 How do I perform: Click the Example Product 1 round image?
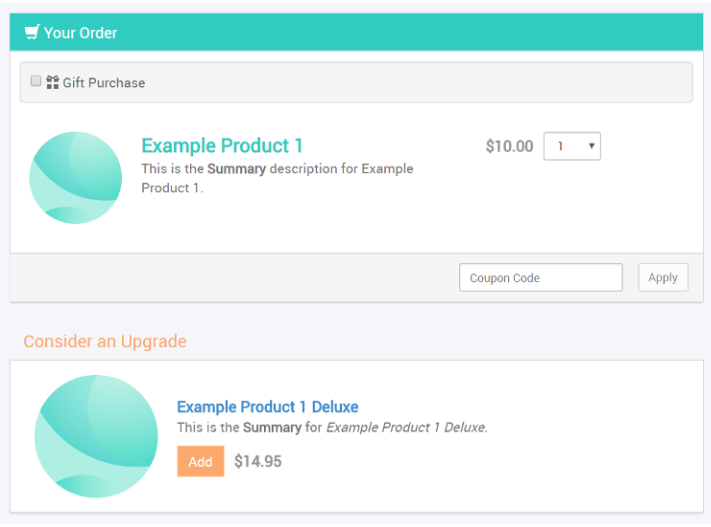[76, 178]
